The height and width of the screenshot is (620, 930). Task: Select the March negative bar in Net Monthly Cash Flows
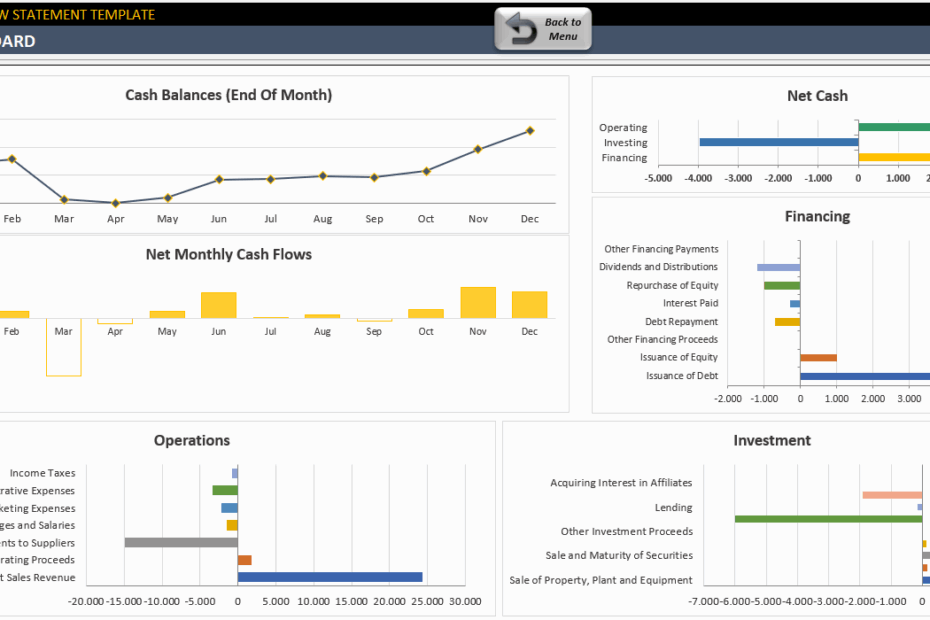63,347
